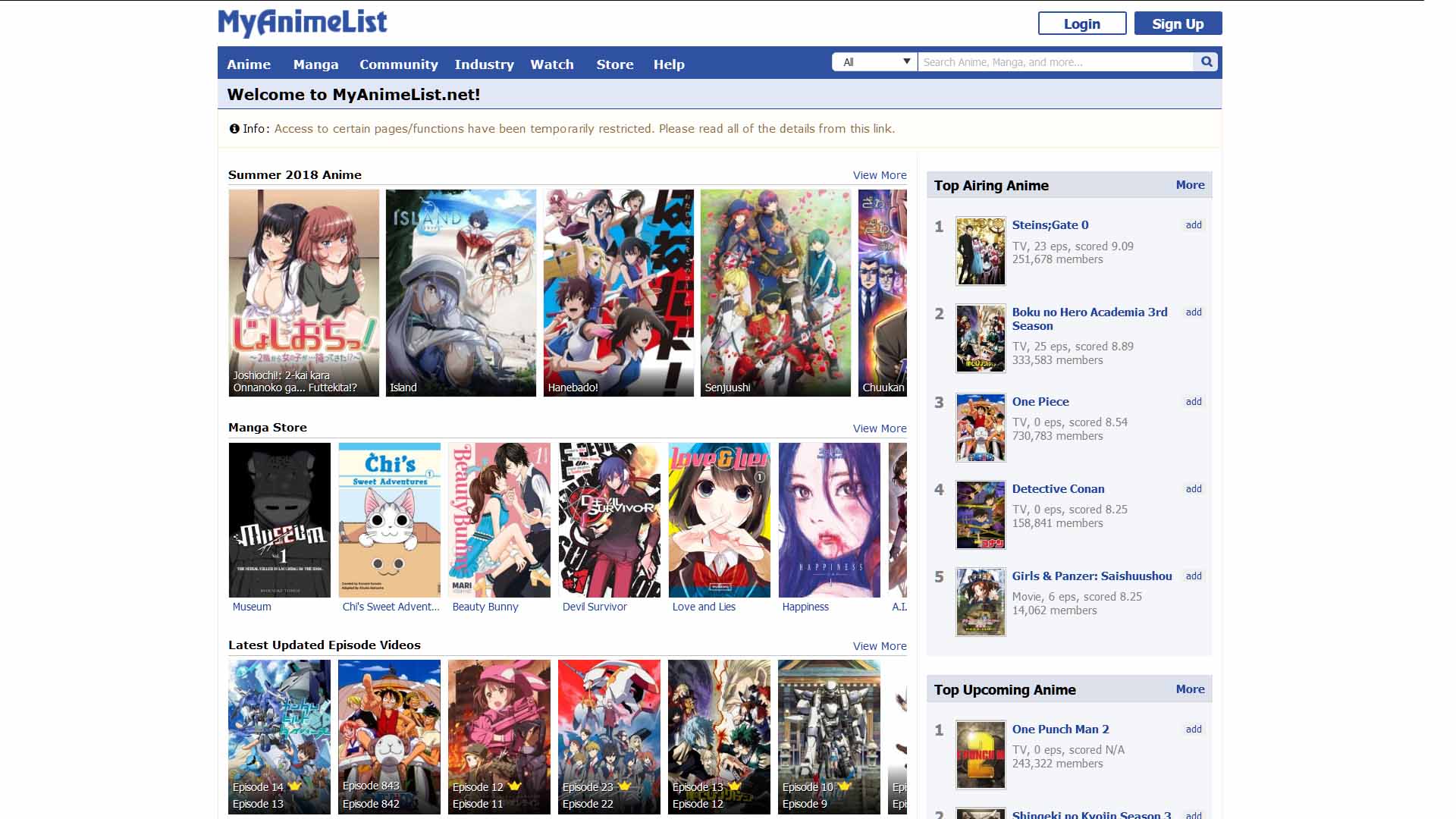Add Steins;Gate 0 using its add link
Screen dimensions: 1456x819
(x=1193, y=225)
